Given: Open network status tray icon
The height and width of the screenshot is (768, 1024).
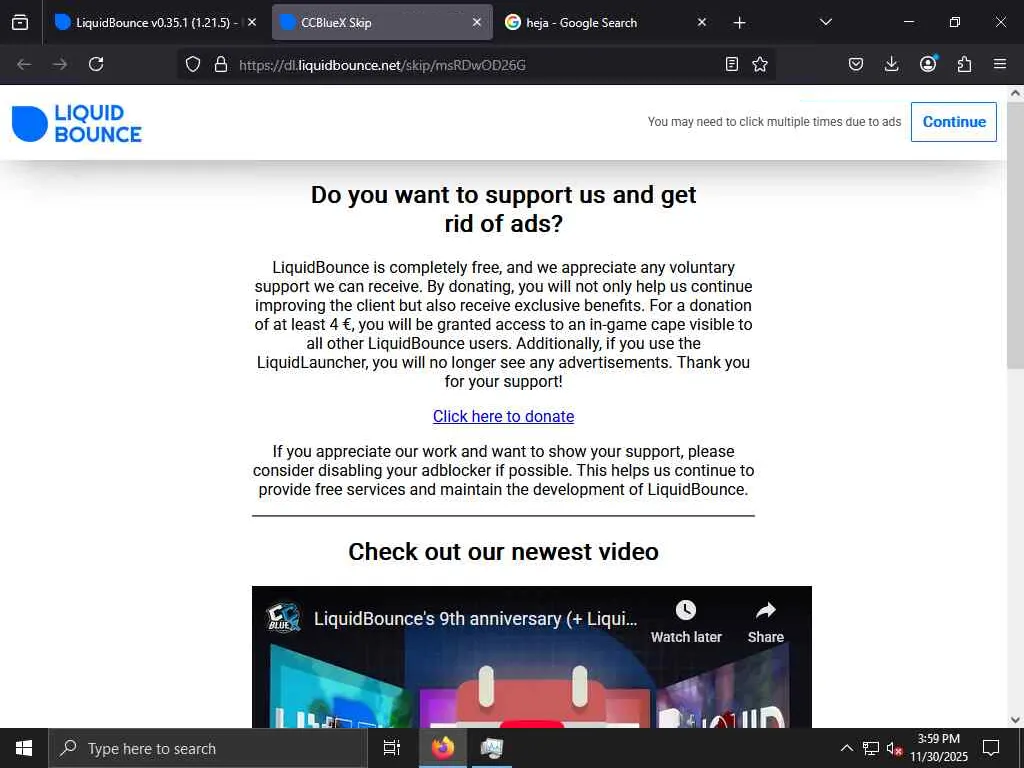Looking at the screenshot, I should pos(871,748).
